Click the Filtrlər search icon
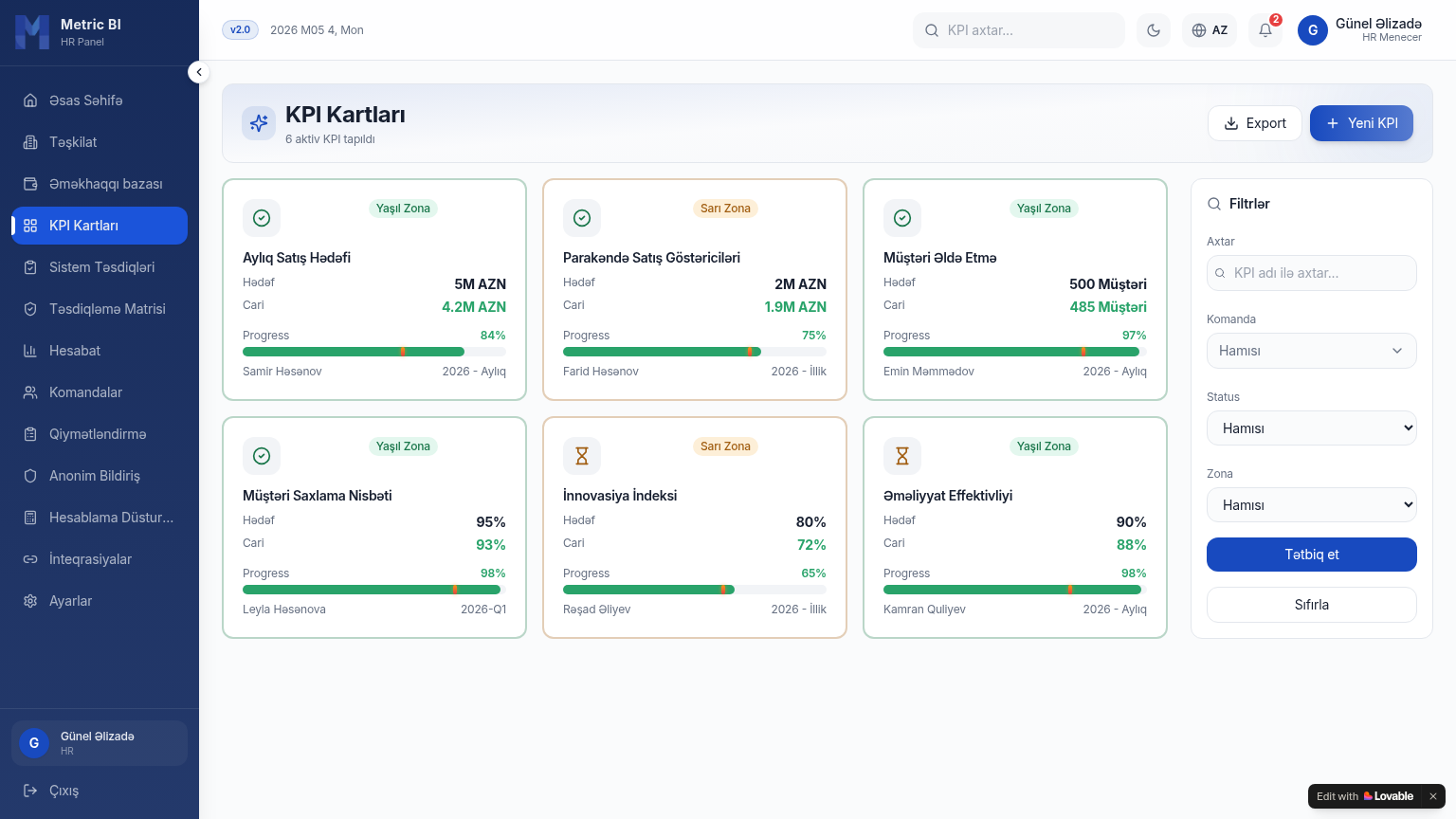The height and width of the screenshot is (819, 1456). pyautogui.click(x=1214, y=204)
